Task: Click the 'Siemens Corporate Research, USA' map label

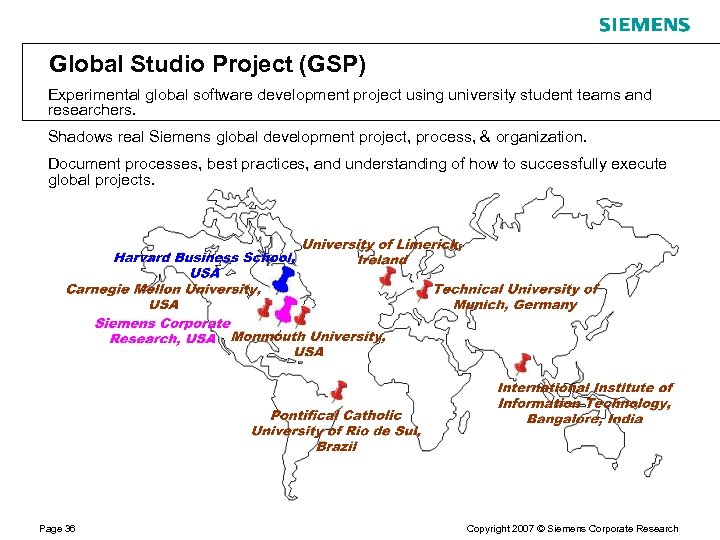Action: (x=163, y=331)
